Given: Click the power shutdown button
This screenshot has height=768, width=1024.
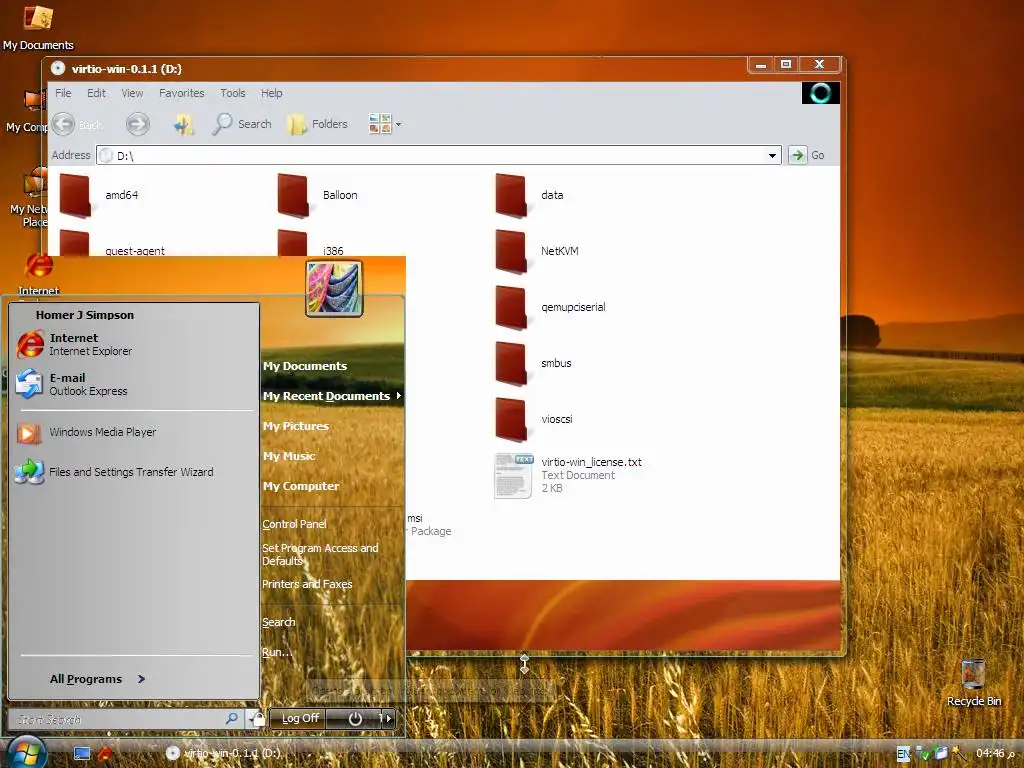Looking at the screenshot, I should [x=354, y=718].
